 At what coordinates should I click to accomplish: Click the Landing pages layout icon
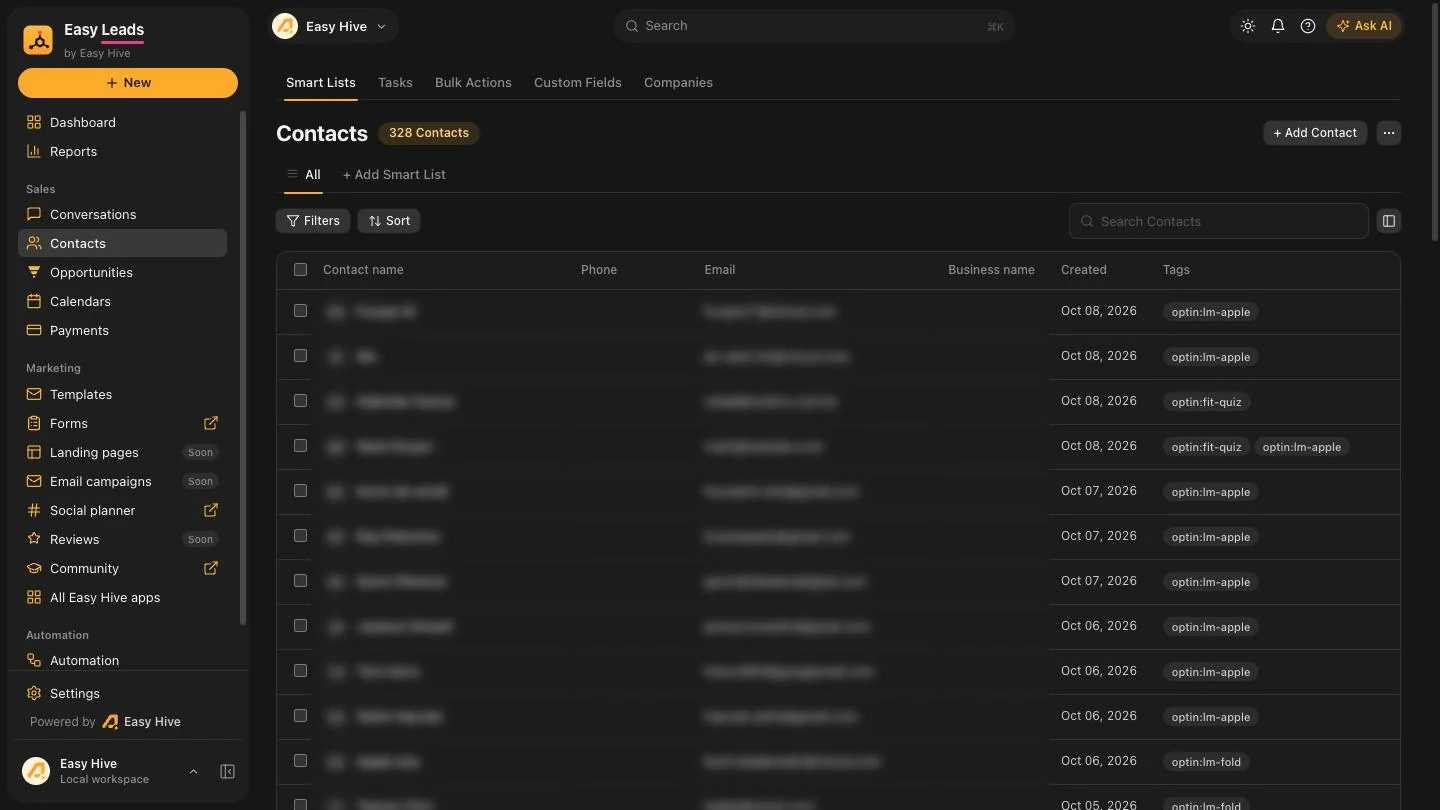[x=34, y=452]
